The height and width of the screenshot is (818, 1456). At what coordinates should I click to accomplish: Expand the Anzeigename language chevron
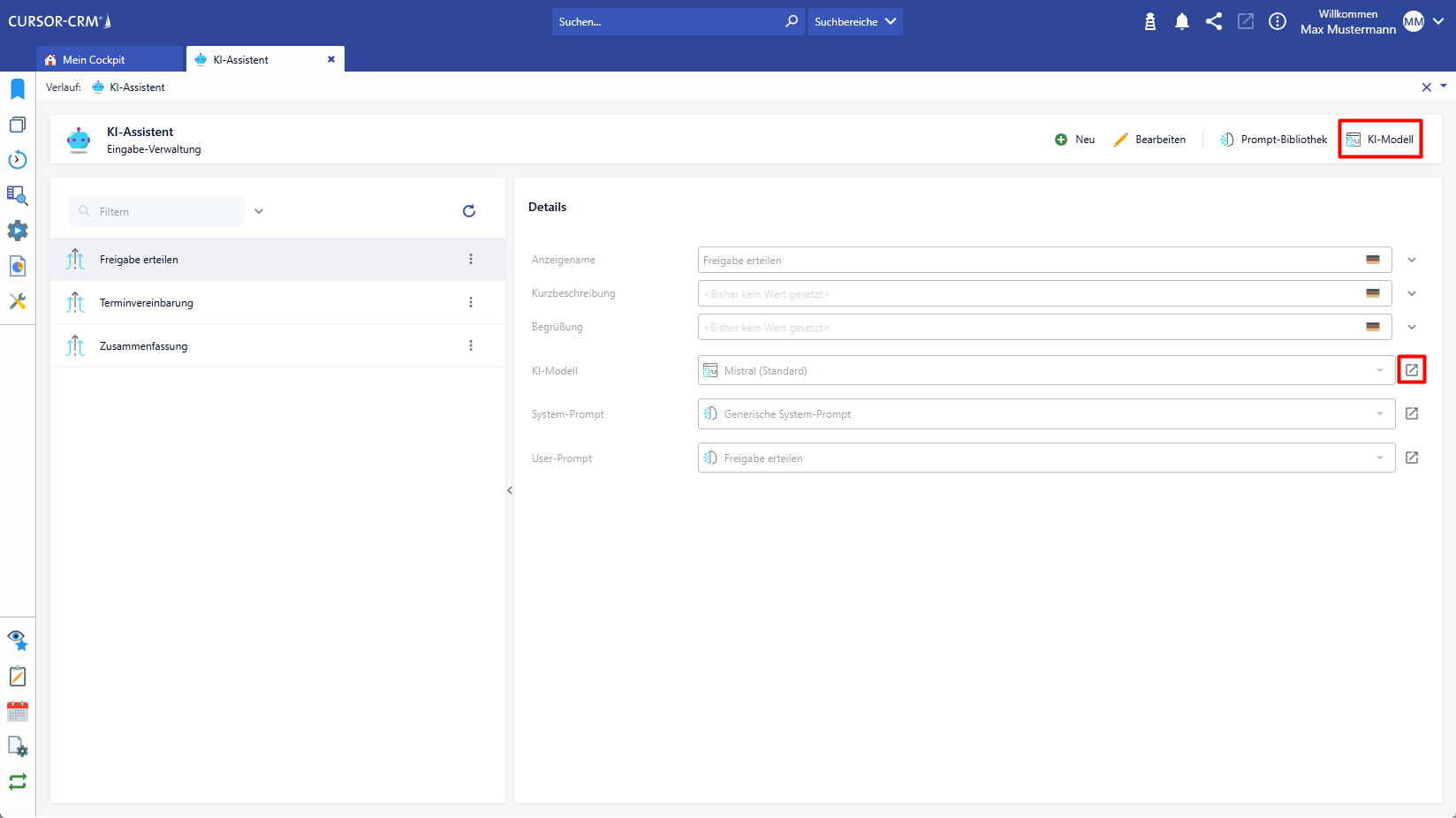click(1411, 260)
